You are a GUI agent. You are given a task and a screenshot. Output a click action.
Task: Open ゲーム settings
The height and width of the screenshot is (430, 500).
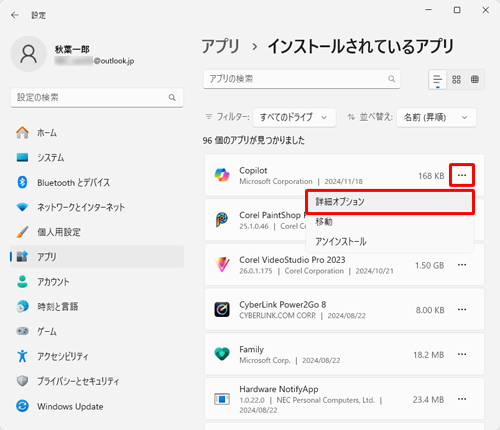click(x=97, y=331)
